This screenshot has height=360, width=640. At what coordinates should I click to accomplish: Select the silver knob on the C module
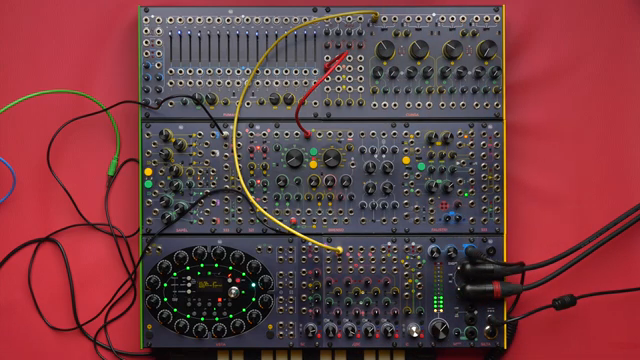pyautogui.click(x=413, y=330)
